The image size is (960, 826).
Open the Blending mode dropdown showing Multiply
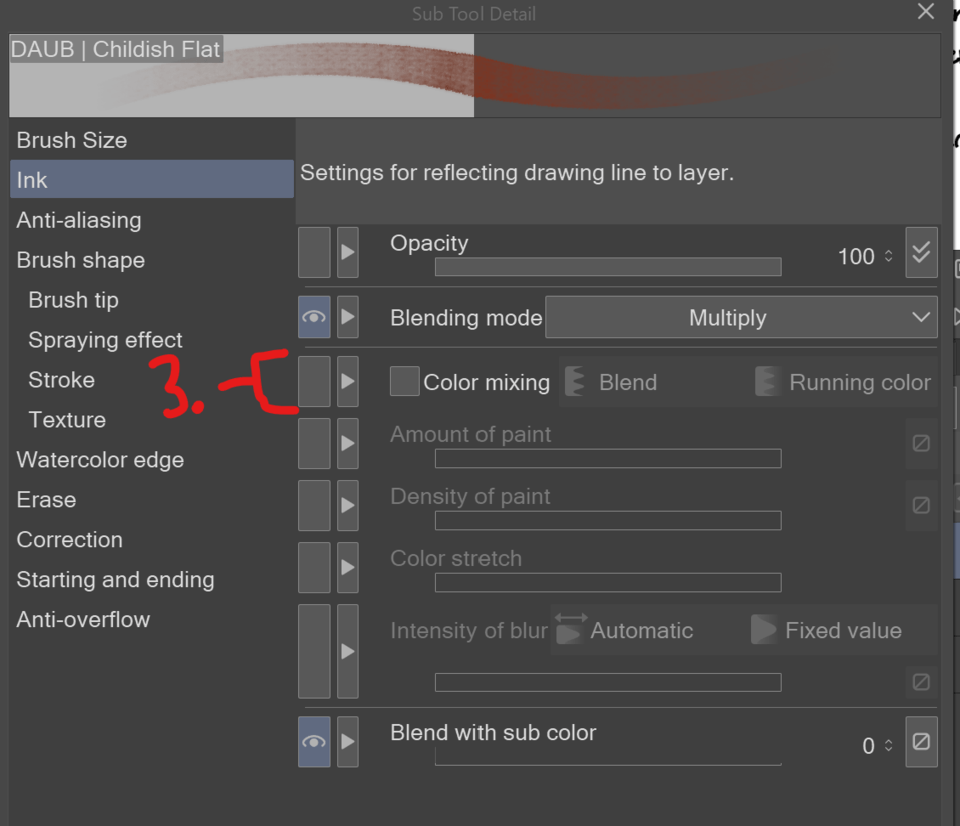tap(741, 317)
